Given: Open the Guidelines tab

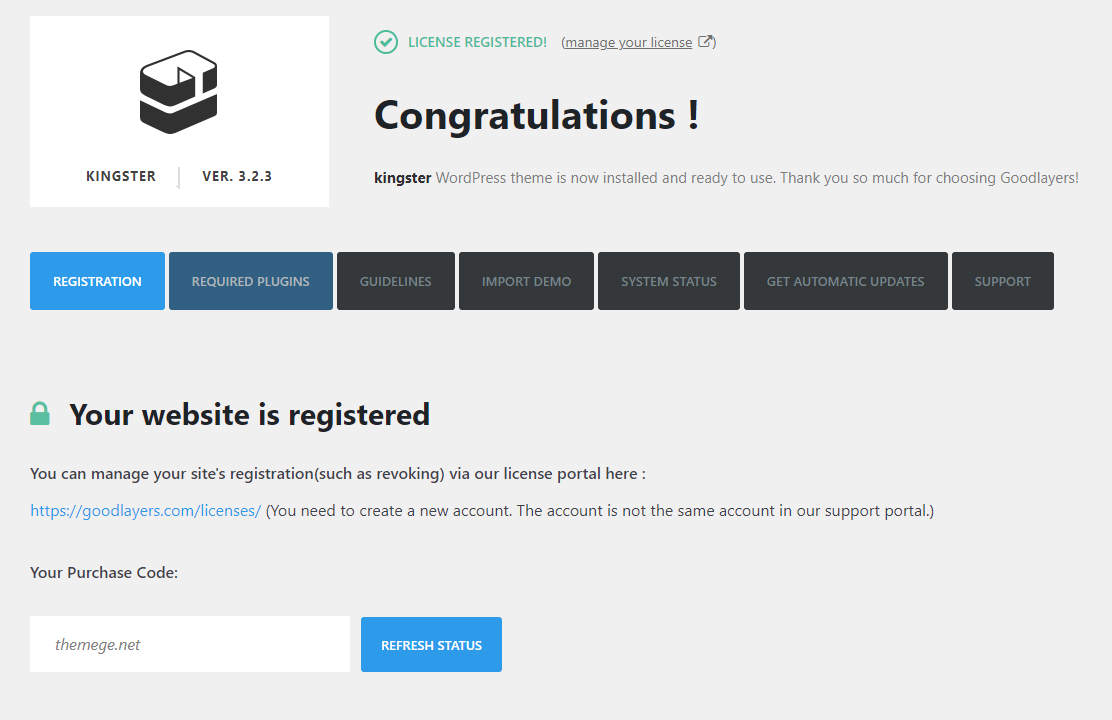Looking at the screenshot, I should click(x=396, y=281).
